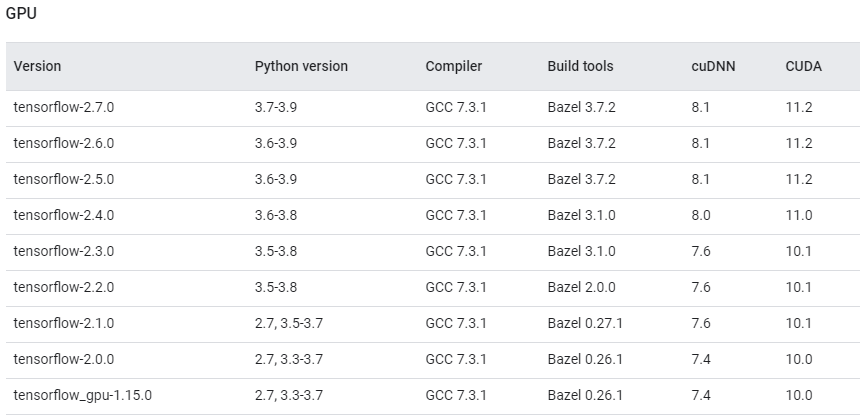This screenshot has height=420, width=861.
Task: Click CUDA 10.0 in the tensorflow-2.0.0 row
Action: [x=799, y=359]
